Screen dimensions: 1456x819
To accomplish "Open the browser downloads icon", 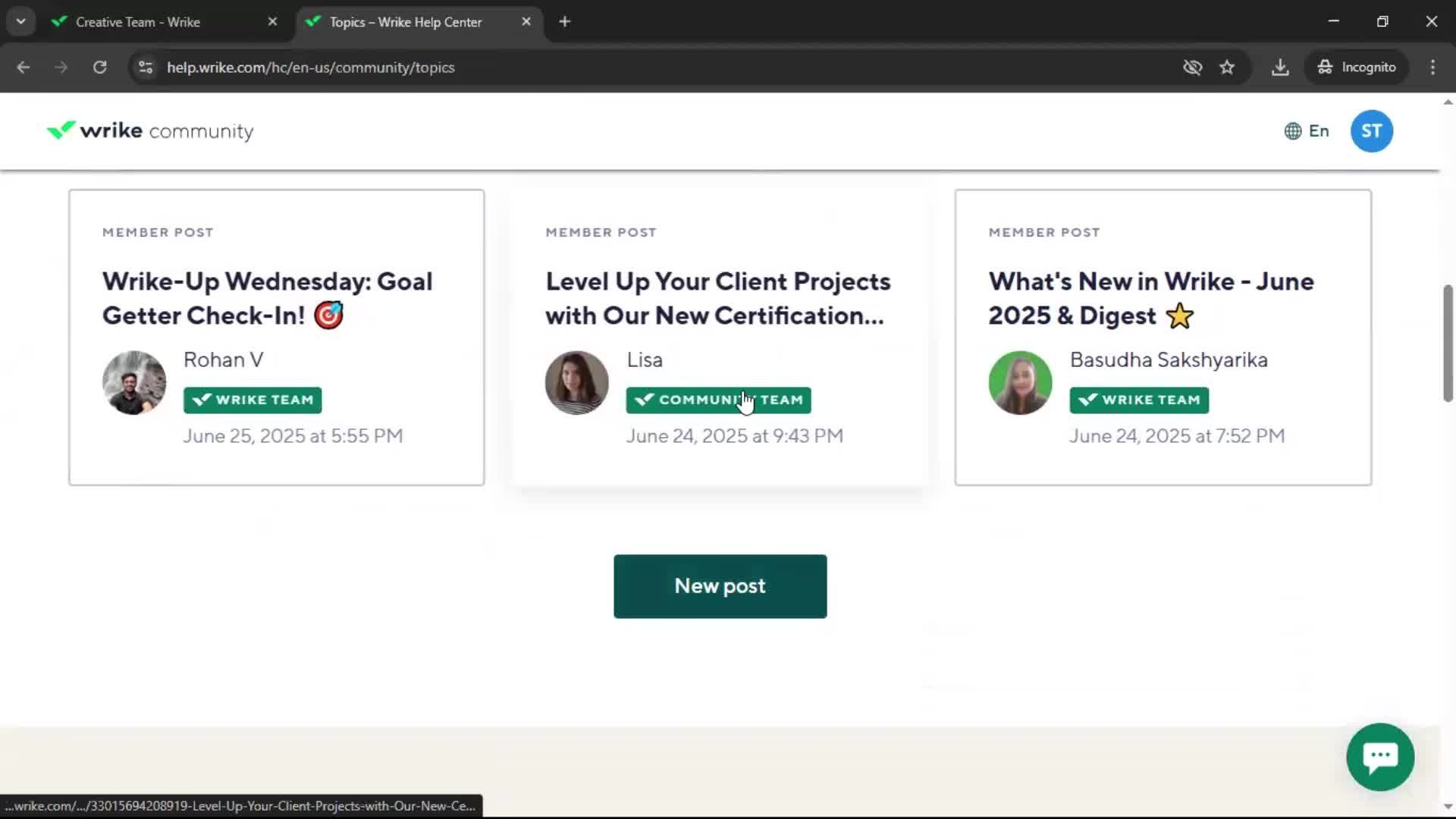I will click(x=1280, y=67).
